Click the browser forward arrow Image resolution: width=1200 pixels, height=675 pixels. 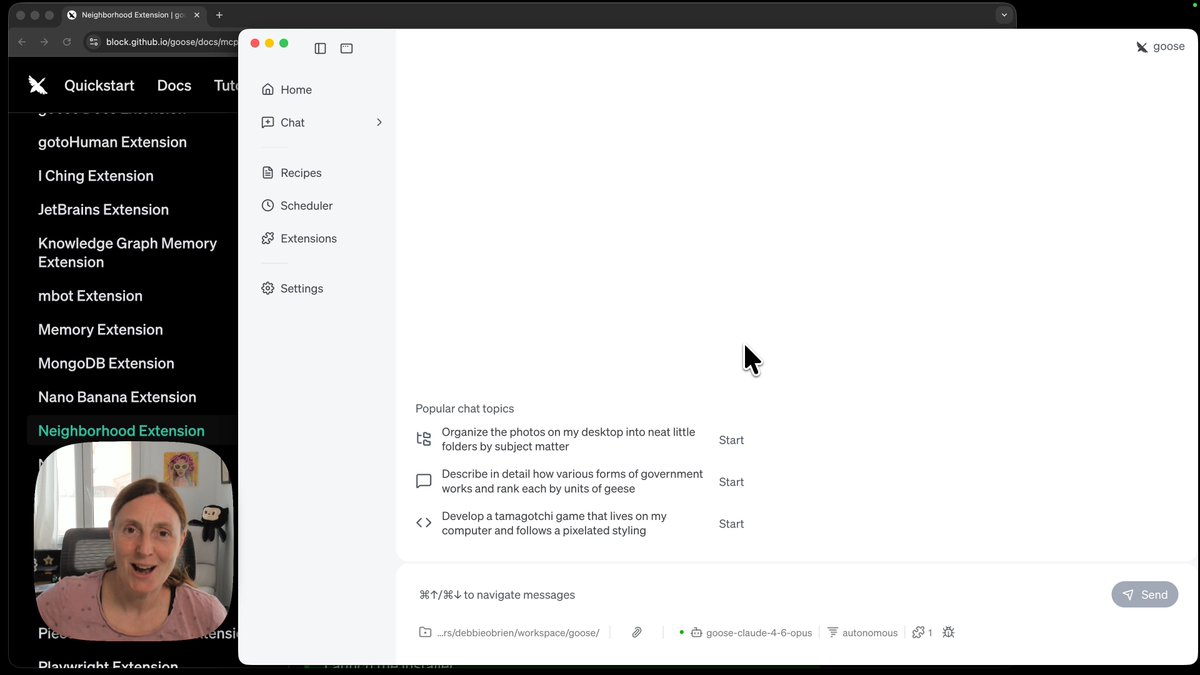click(44, 42)
